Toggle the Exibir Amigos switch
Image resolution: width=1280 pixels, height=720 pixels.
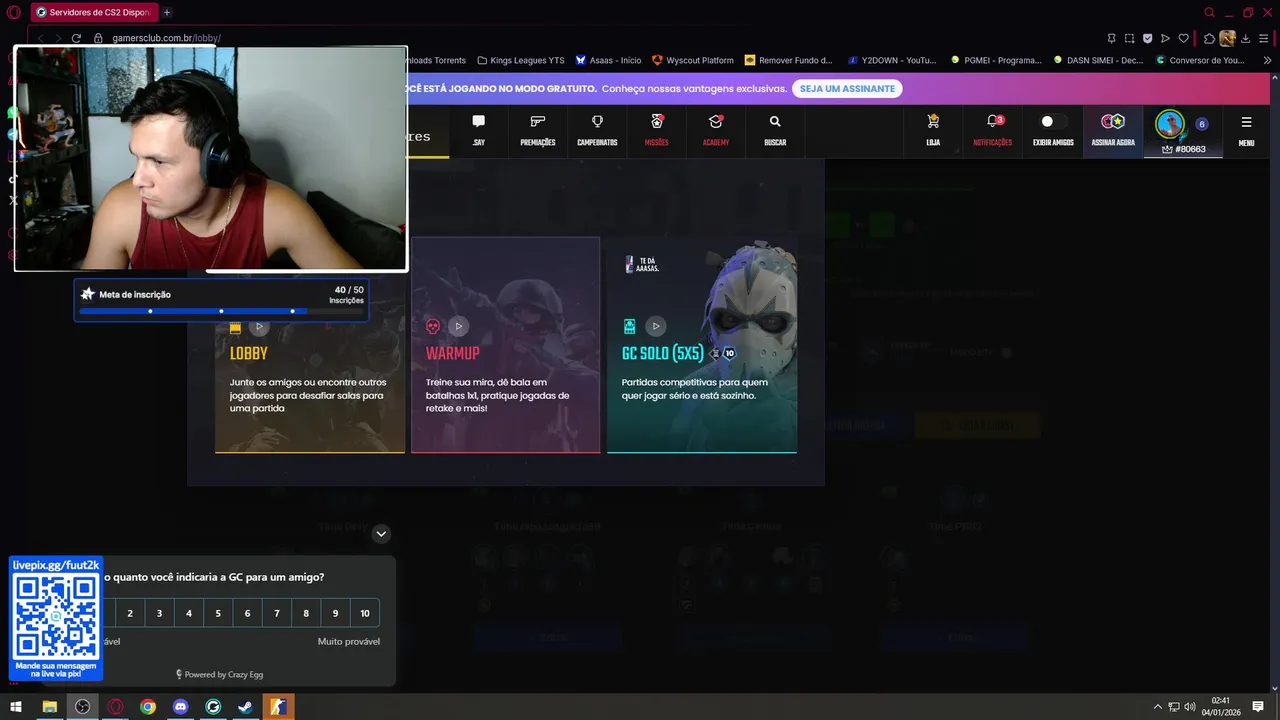point(1053,121)
